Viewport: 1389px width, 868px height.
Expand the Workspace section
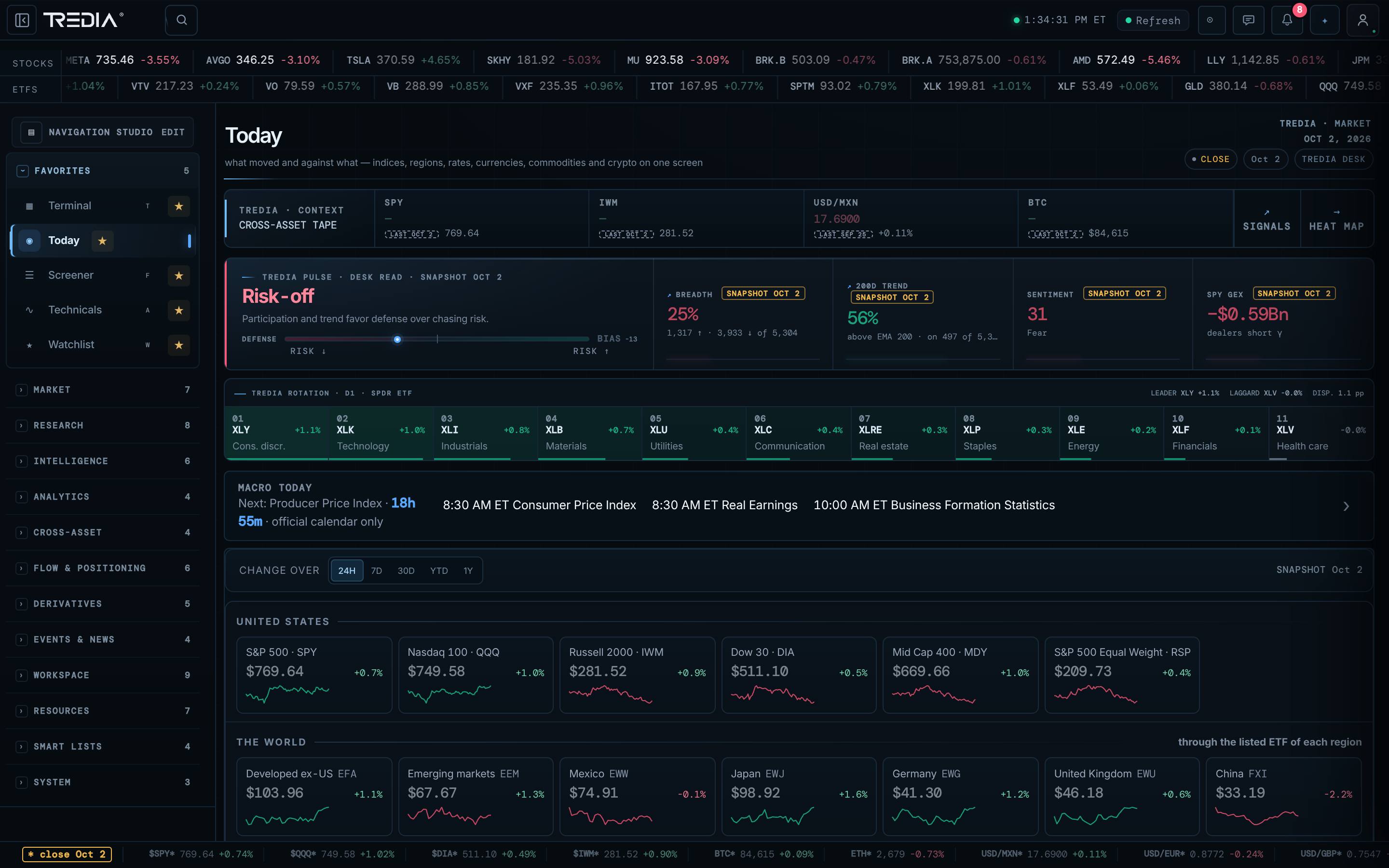[21, 675]
